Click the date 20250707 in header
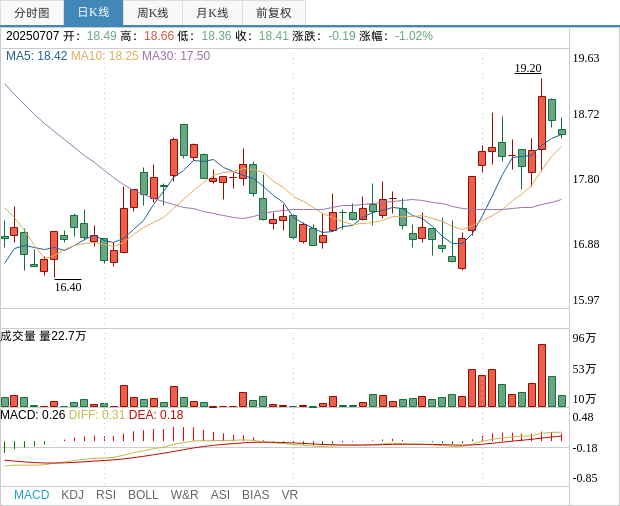This screenshot has height=506, width=620. [x=32, y=36]
